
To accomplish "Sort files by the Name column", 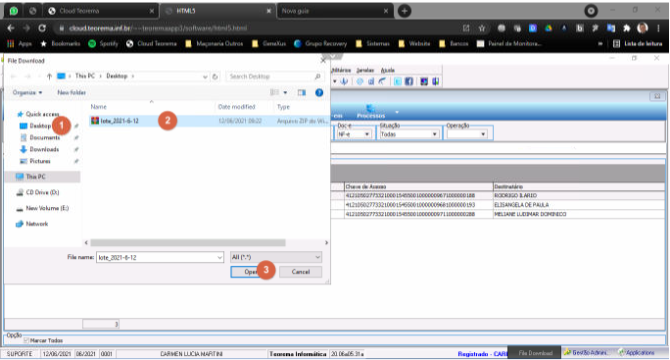I will (x=98, y=107).
